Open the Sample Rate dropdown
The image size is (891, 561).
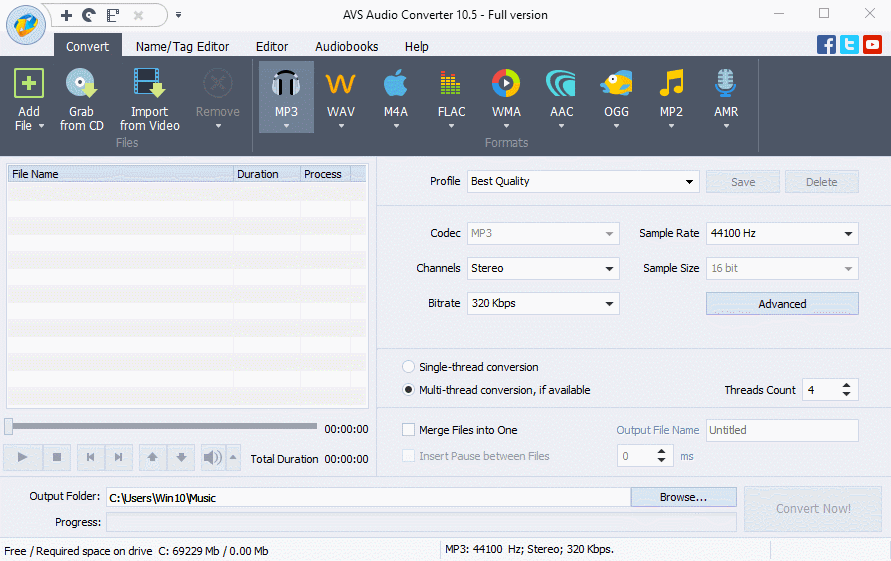click(x=782, y=234)
